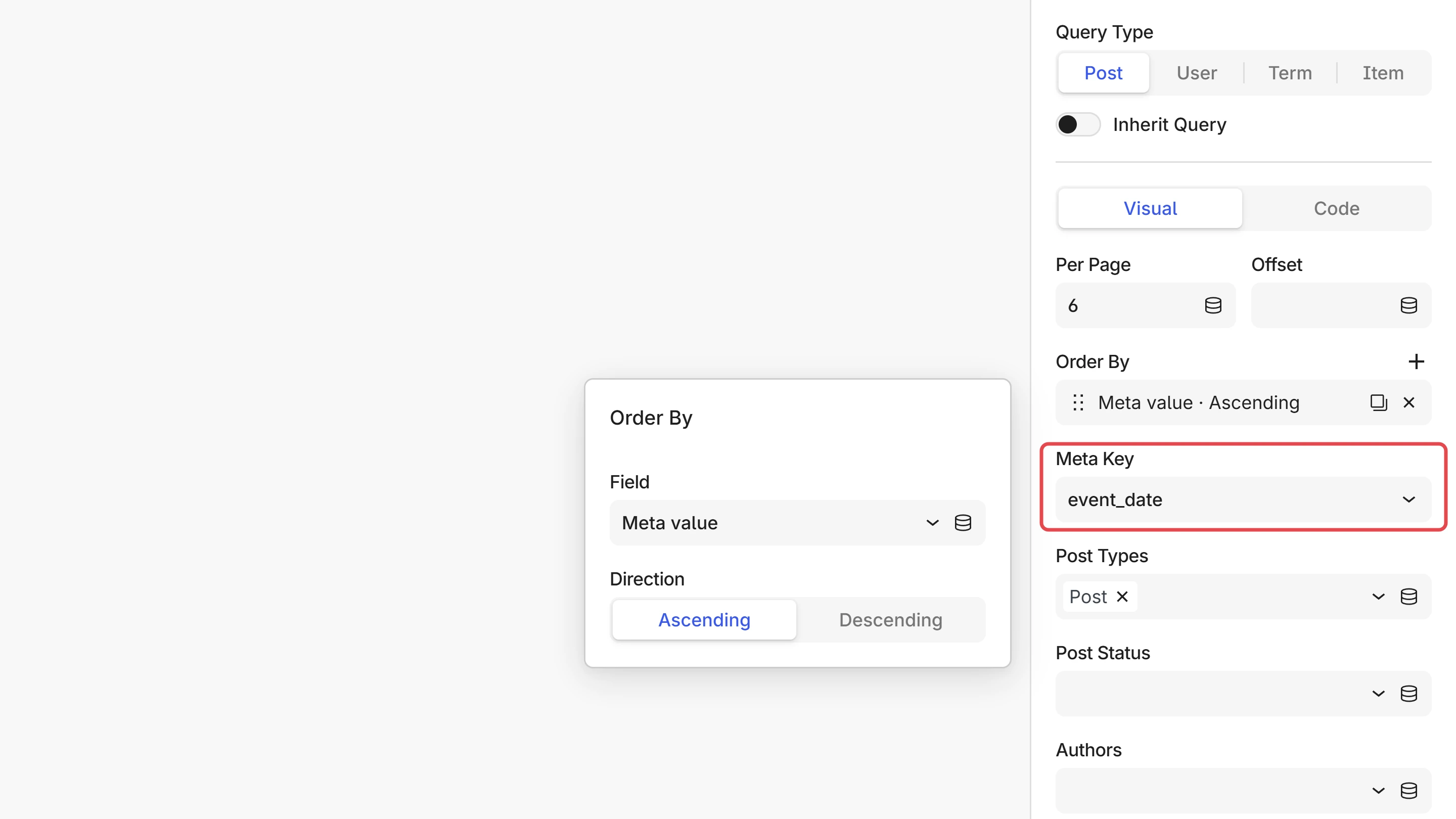The height and width of the screenshot is (819, 1456).
Task: Click dynamic data icon in Offset field
Action: coord(1408,305)
